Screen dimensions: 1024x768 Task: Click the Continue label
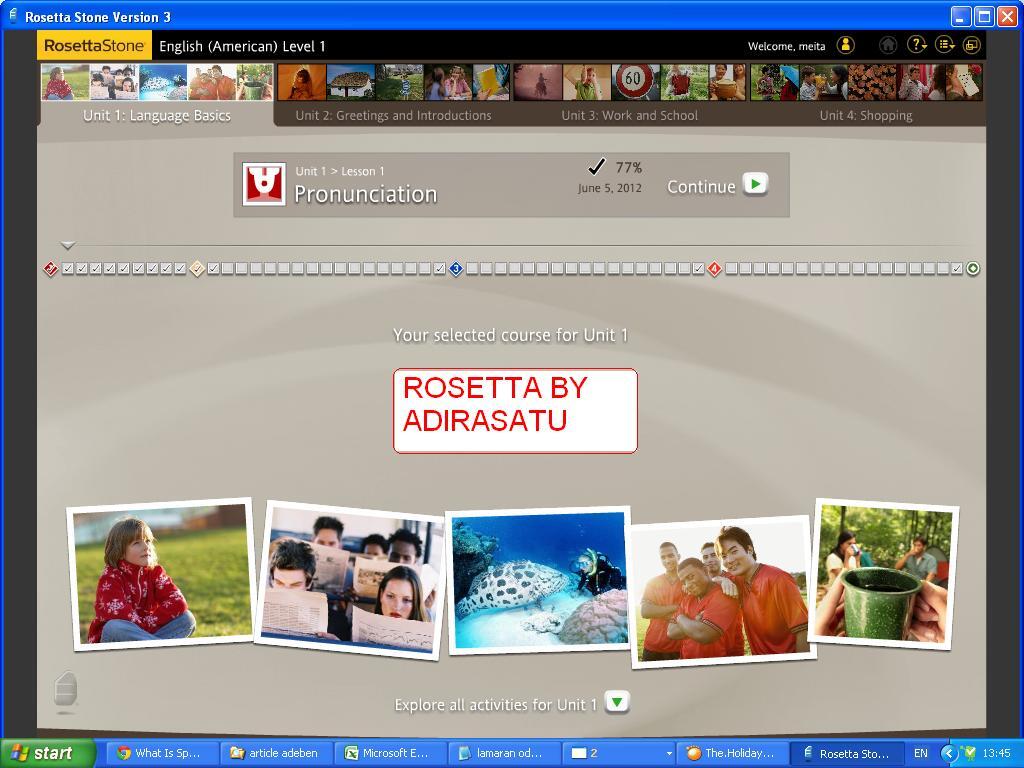coord(701,187)
